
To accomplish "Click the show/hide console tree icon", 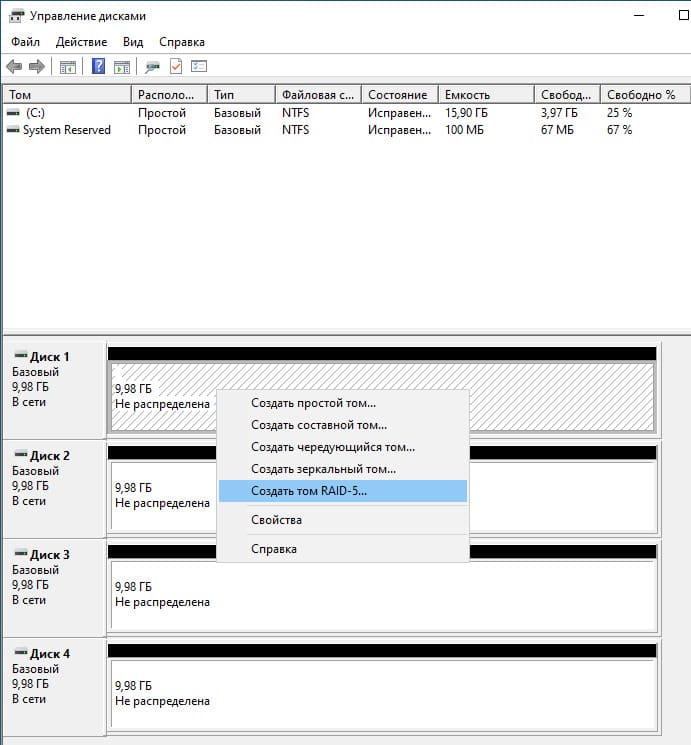I will coord(68,67).
